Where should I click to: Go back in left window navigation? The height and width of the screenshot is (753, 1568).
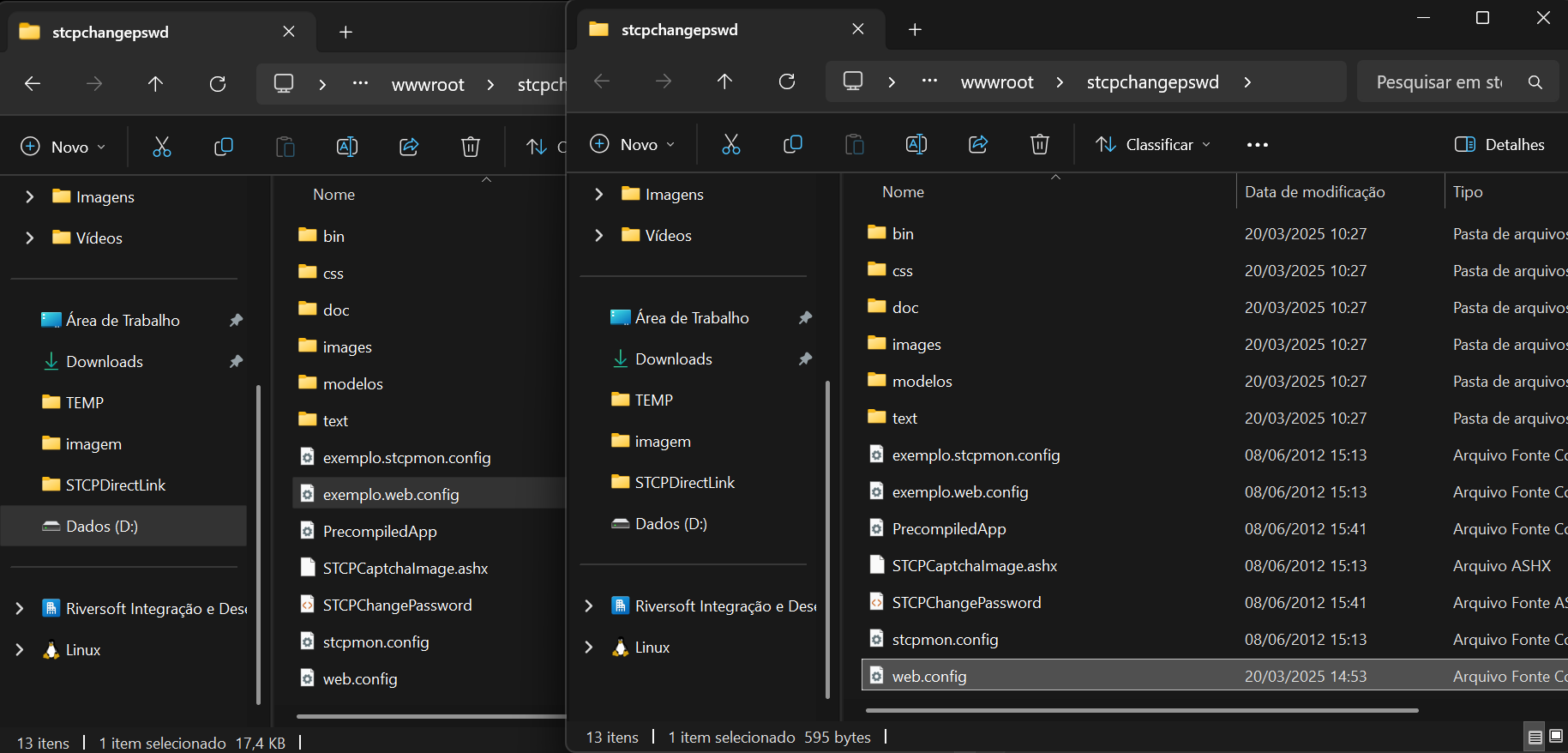[x=33, y=84]
